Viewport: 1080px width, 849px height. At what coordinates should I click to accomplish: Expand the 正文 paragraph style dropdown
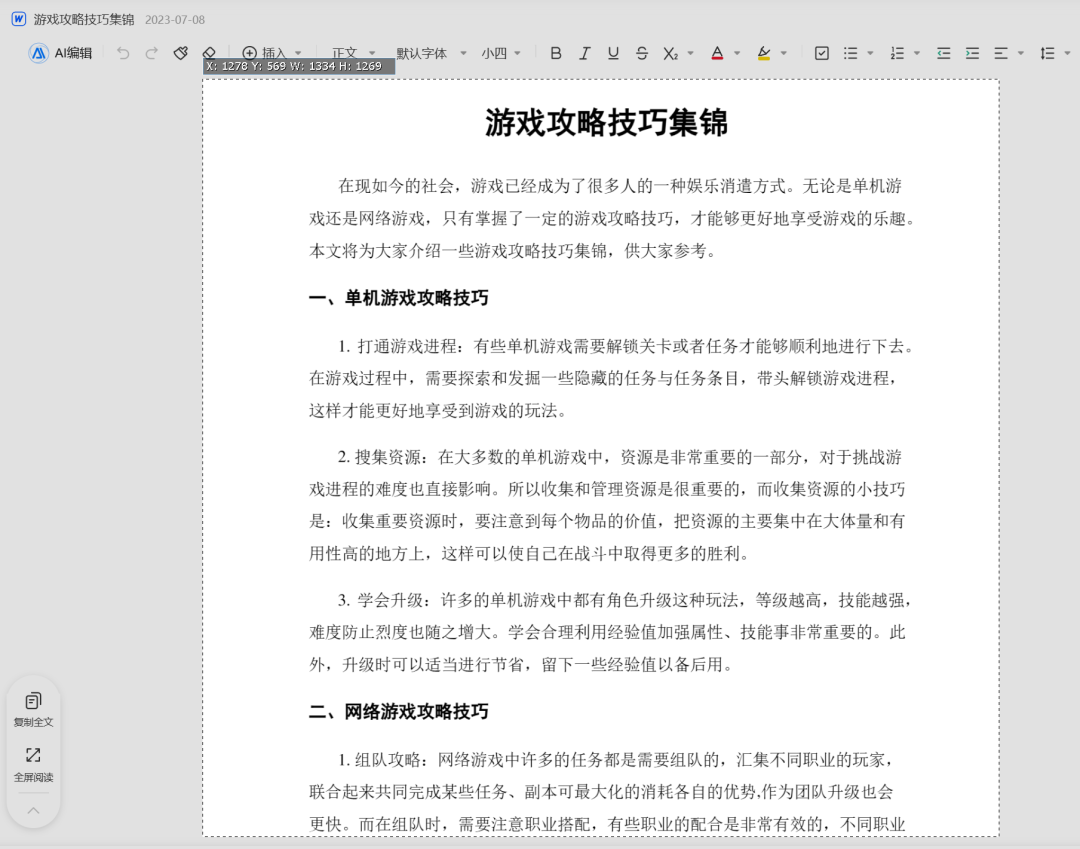pos(353,53)
